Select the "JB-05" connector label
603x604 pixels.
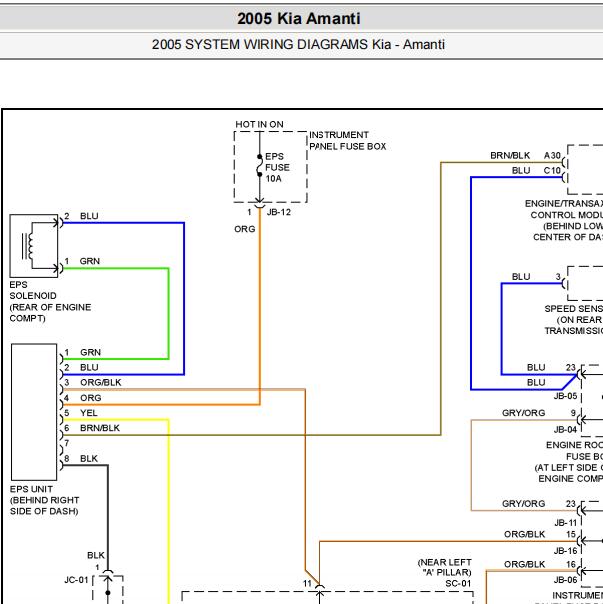tap(565, 396)
